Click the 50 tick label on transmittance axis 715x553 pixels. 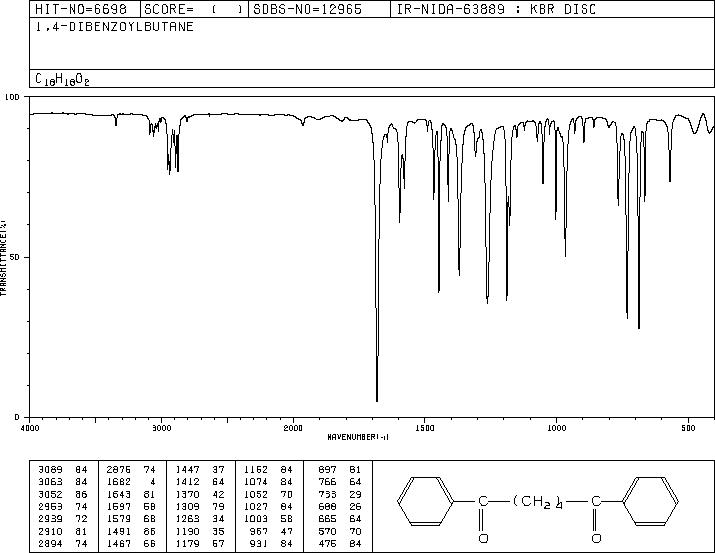point(15,257)
